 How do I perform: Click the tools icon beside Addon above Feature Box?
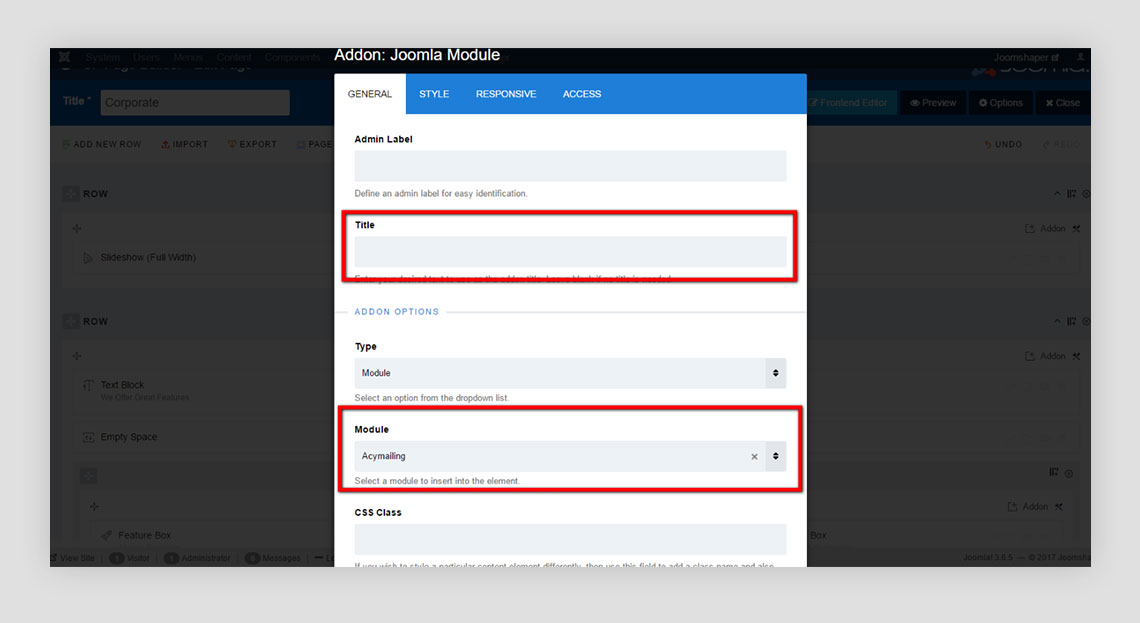coord(1059,507)
